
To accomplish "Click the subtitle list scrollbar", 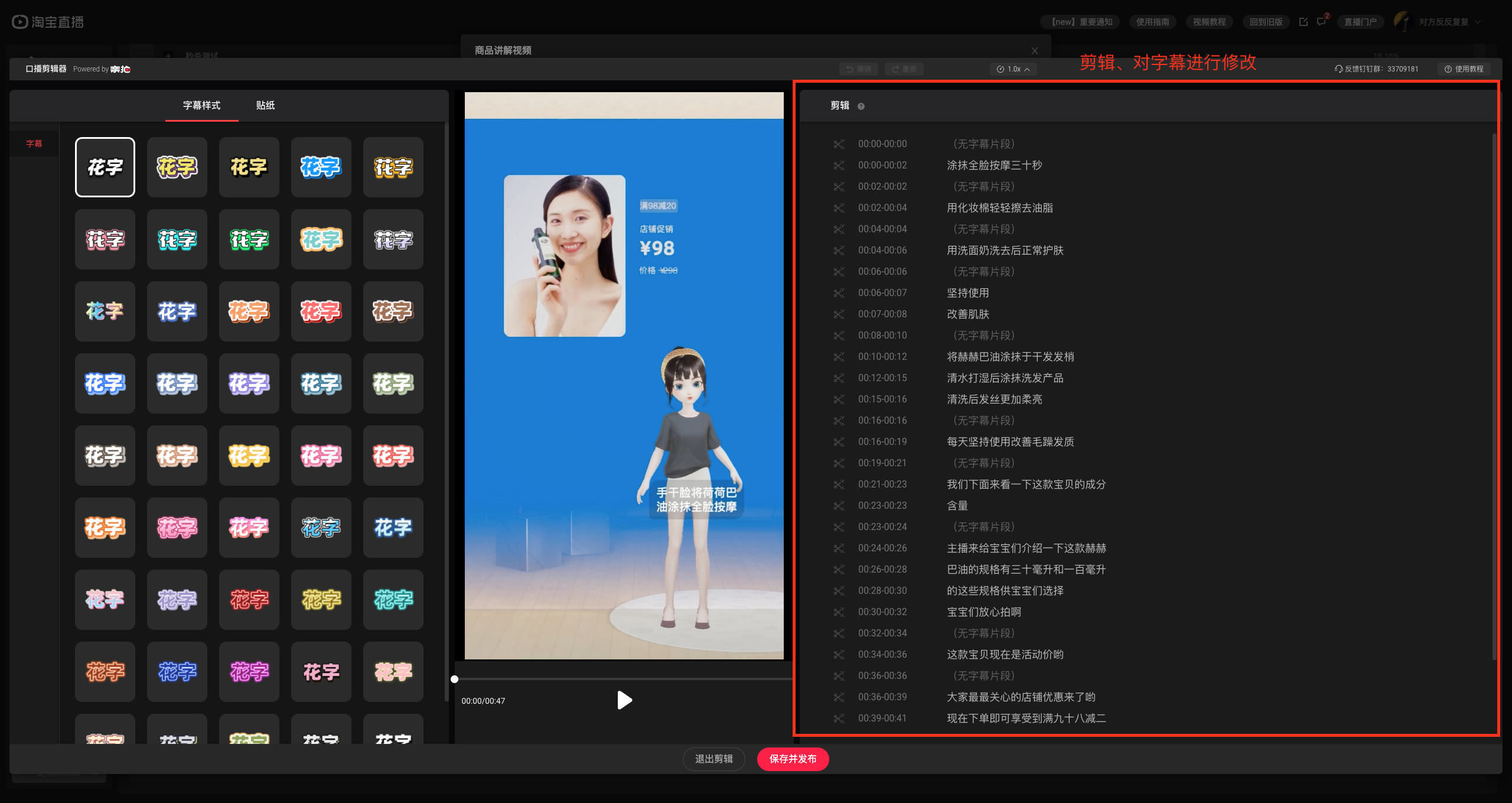I will [1494, 396].
